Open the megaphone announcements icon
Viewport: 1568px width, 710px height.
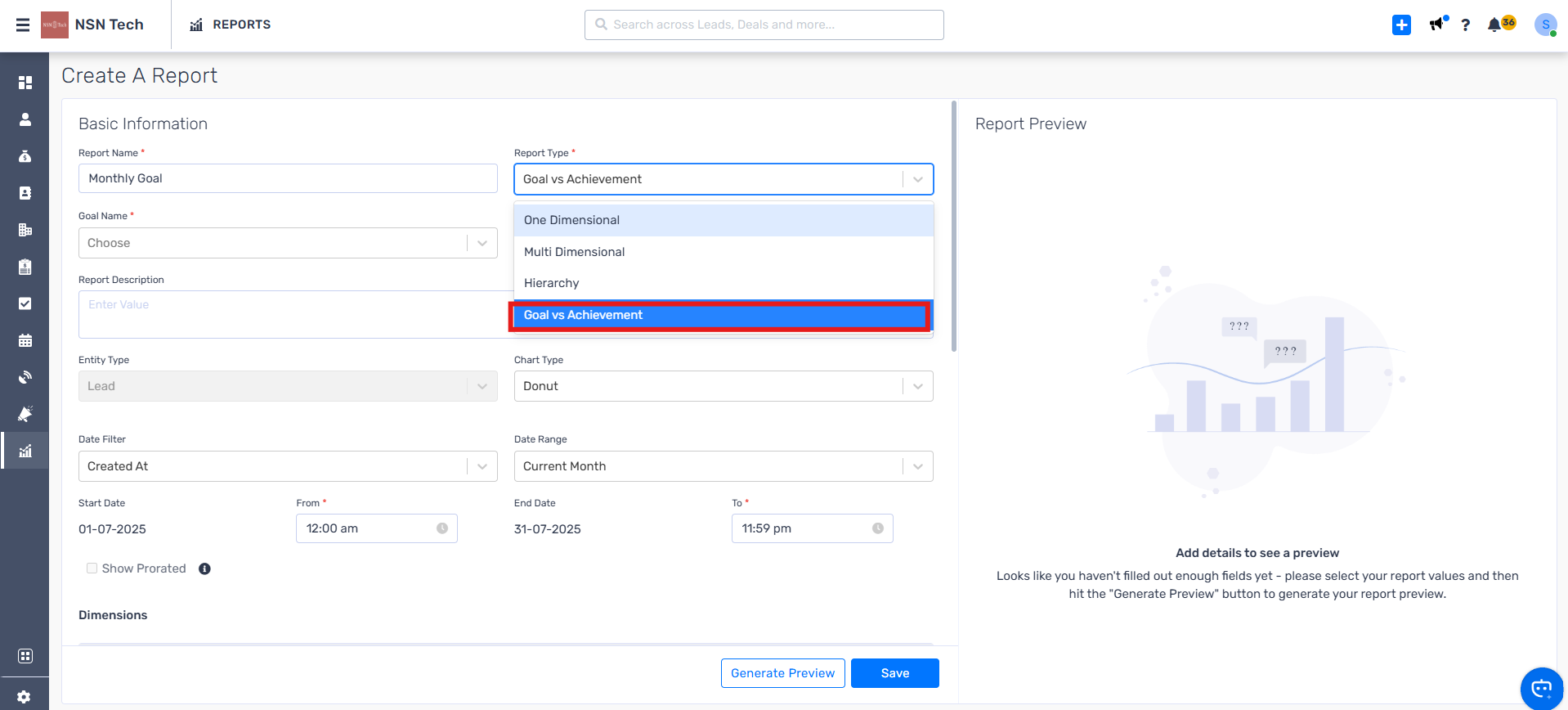[1436, 25]
